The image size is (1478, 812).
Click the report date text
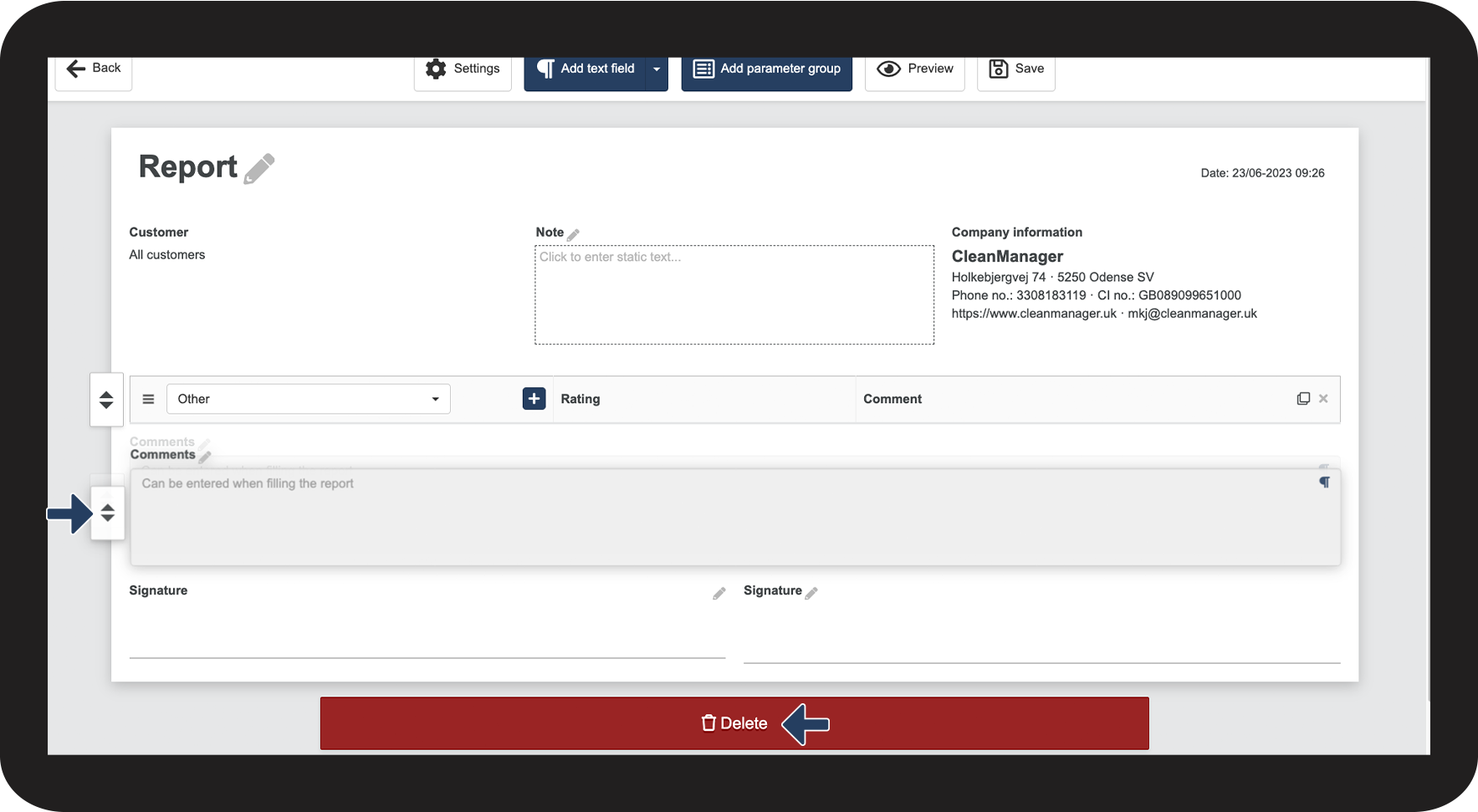pyautogui.click(x=1262, y=173)
